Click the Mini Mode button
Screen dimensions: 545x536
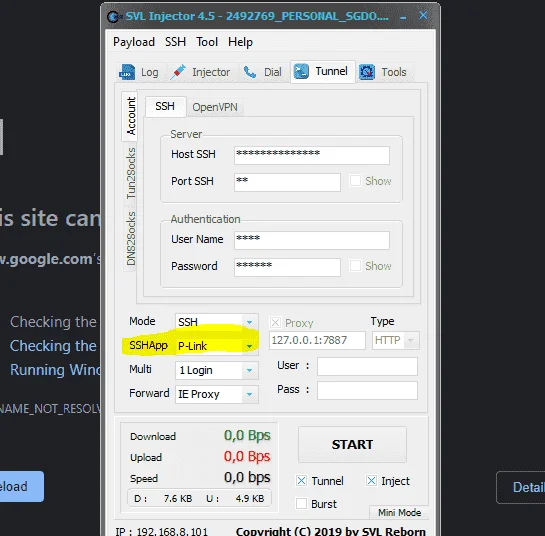pyautogui.click(x=399, y=512)
